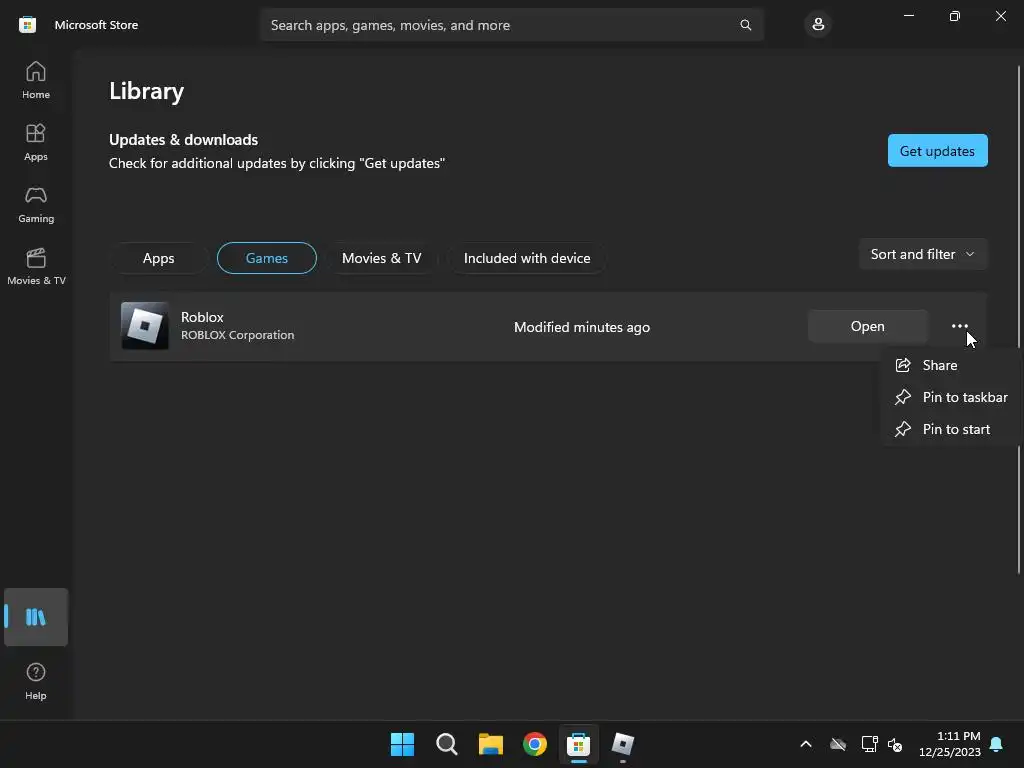Open Gaming section in sidebar
Viewport: 1024px width, 768px height.
point(35,204)
